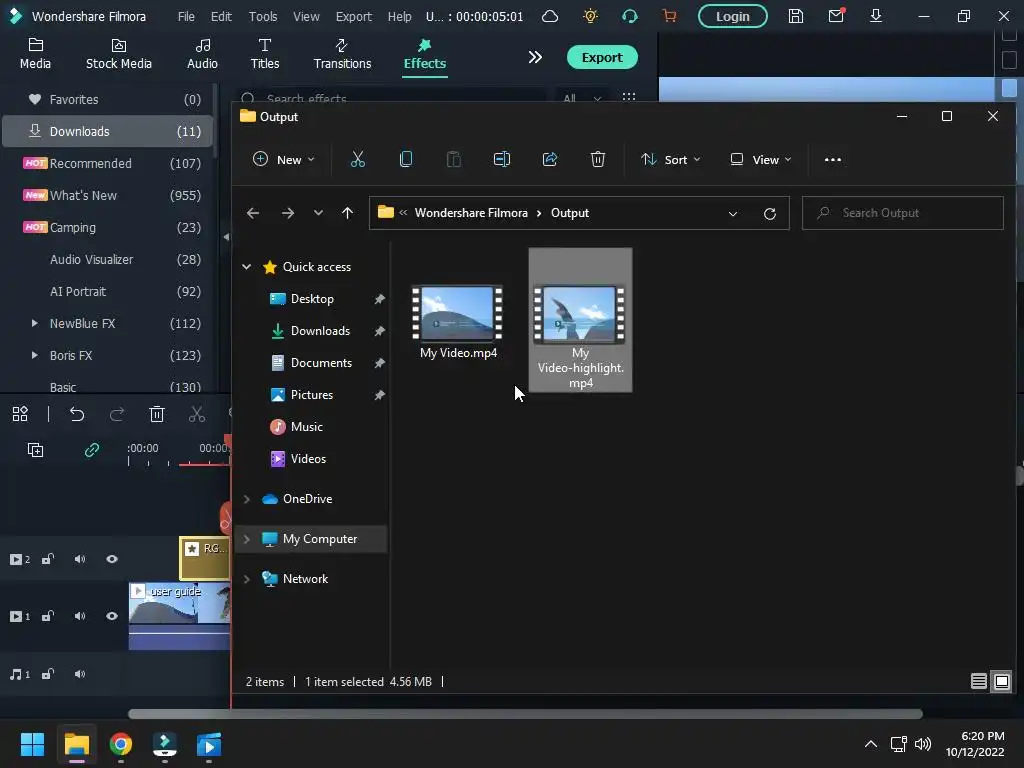Toggle the auto ripple link icon
The height and width of the screenshot is (768, 1024).
(92, 450)
